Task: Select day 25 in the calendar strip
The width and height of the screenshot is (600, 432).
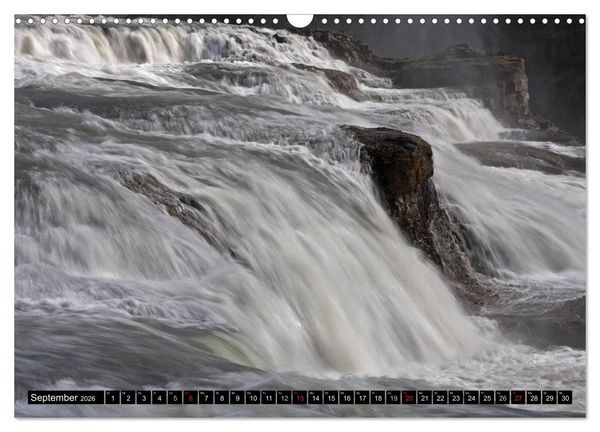Action: pyautogui.click(x=487, y=398)
